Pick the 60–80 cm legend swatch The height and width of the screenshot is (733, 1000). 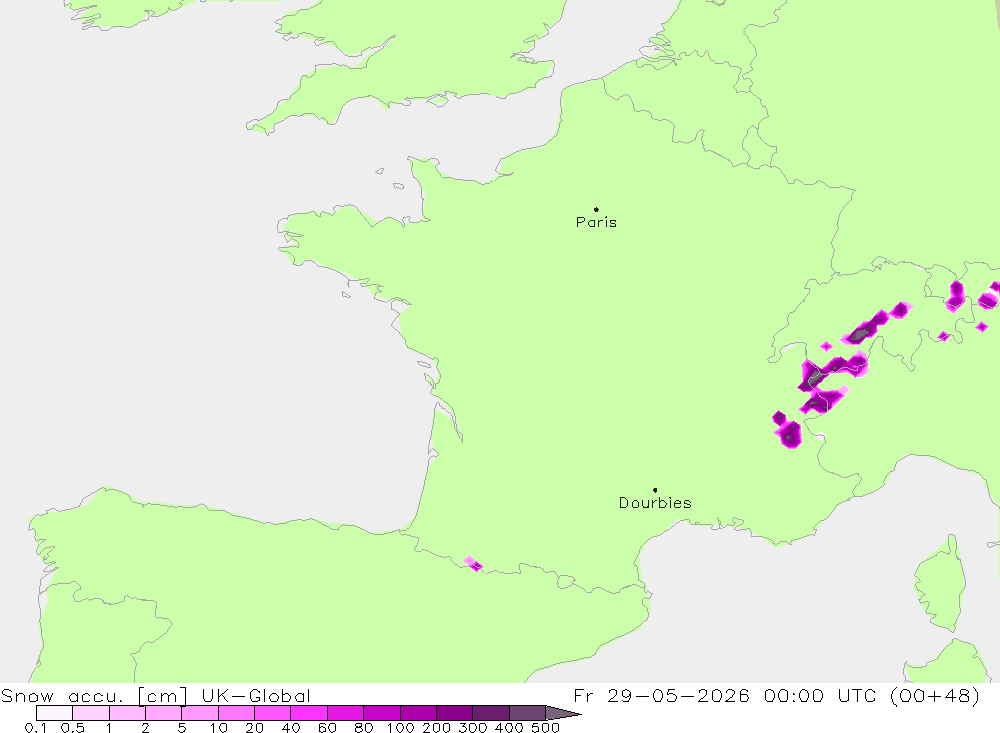(x=345, y=713)
